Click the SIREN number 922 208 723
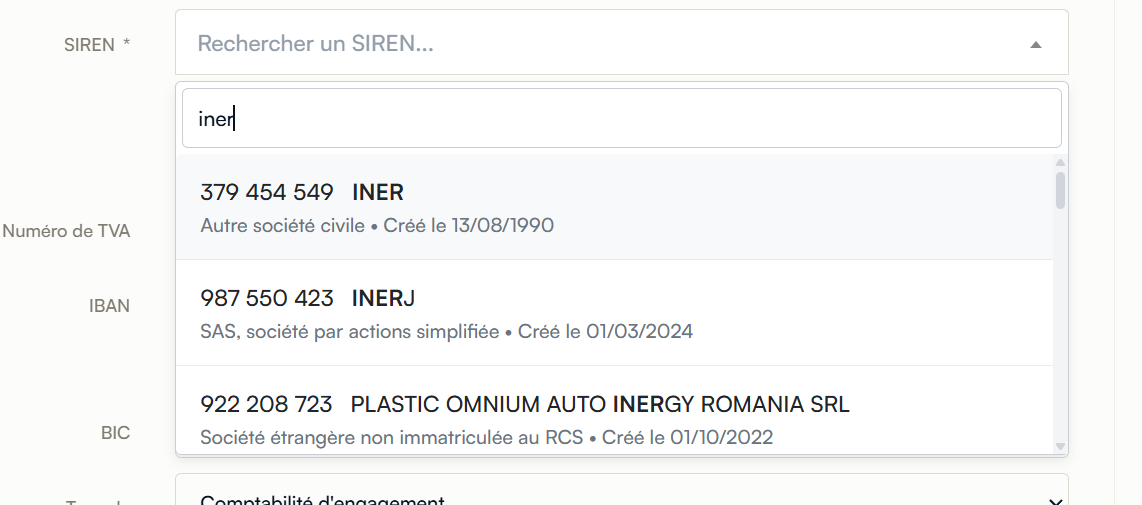Viewport: 1142px width, 505px height. coord(266,404)
